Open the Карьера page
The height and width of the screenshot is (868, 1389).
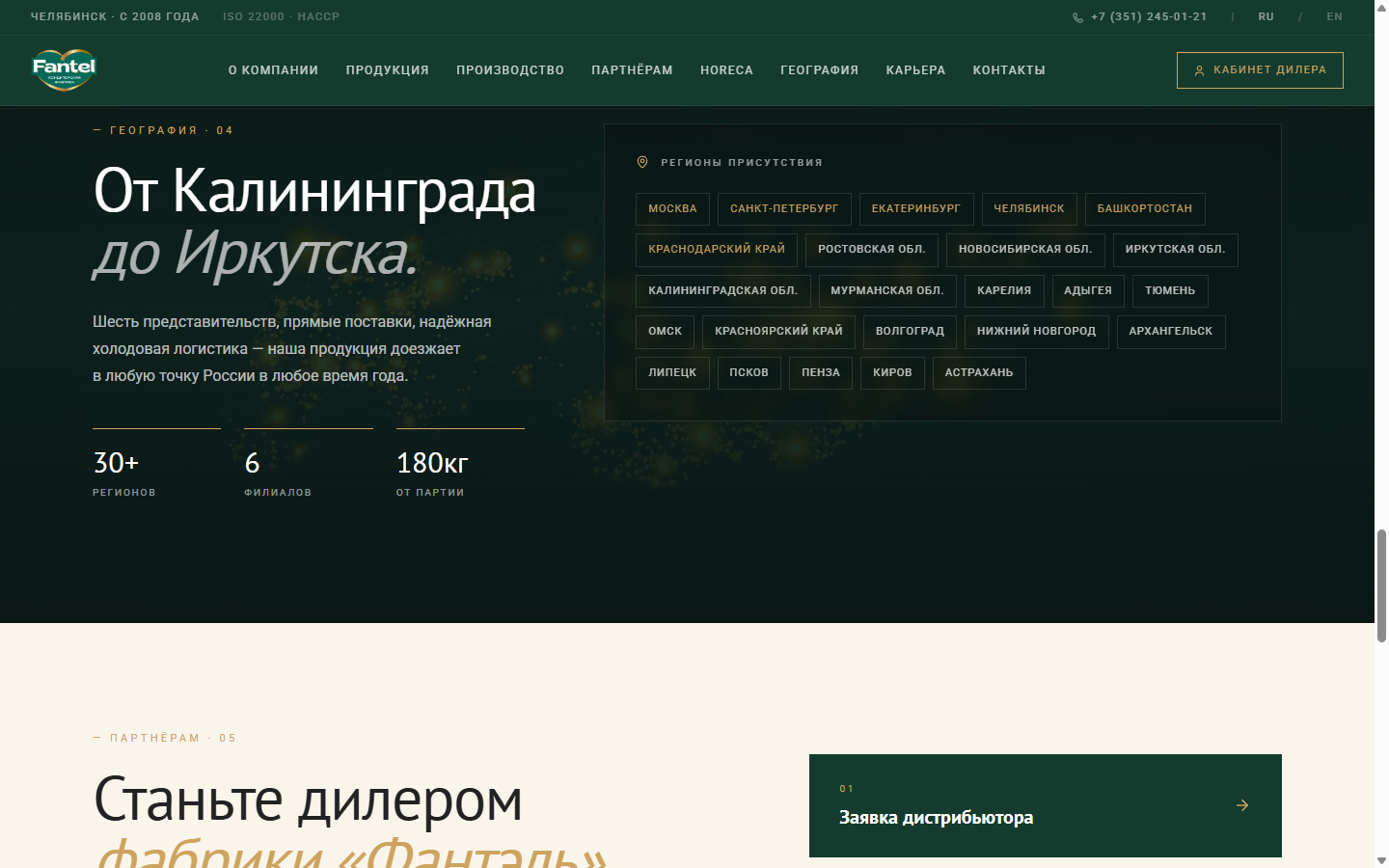915,70
